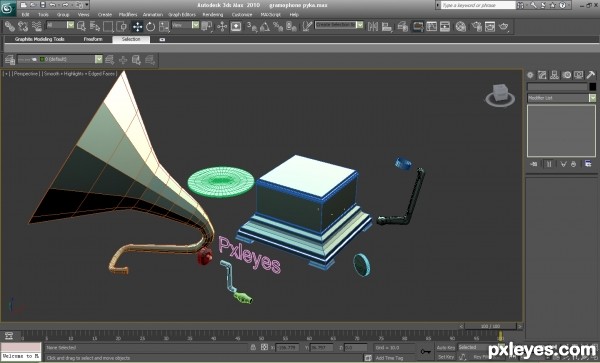Open the Material Editor
This screenshot has width=600, height=363.
click(x=461, y=26)
